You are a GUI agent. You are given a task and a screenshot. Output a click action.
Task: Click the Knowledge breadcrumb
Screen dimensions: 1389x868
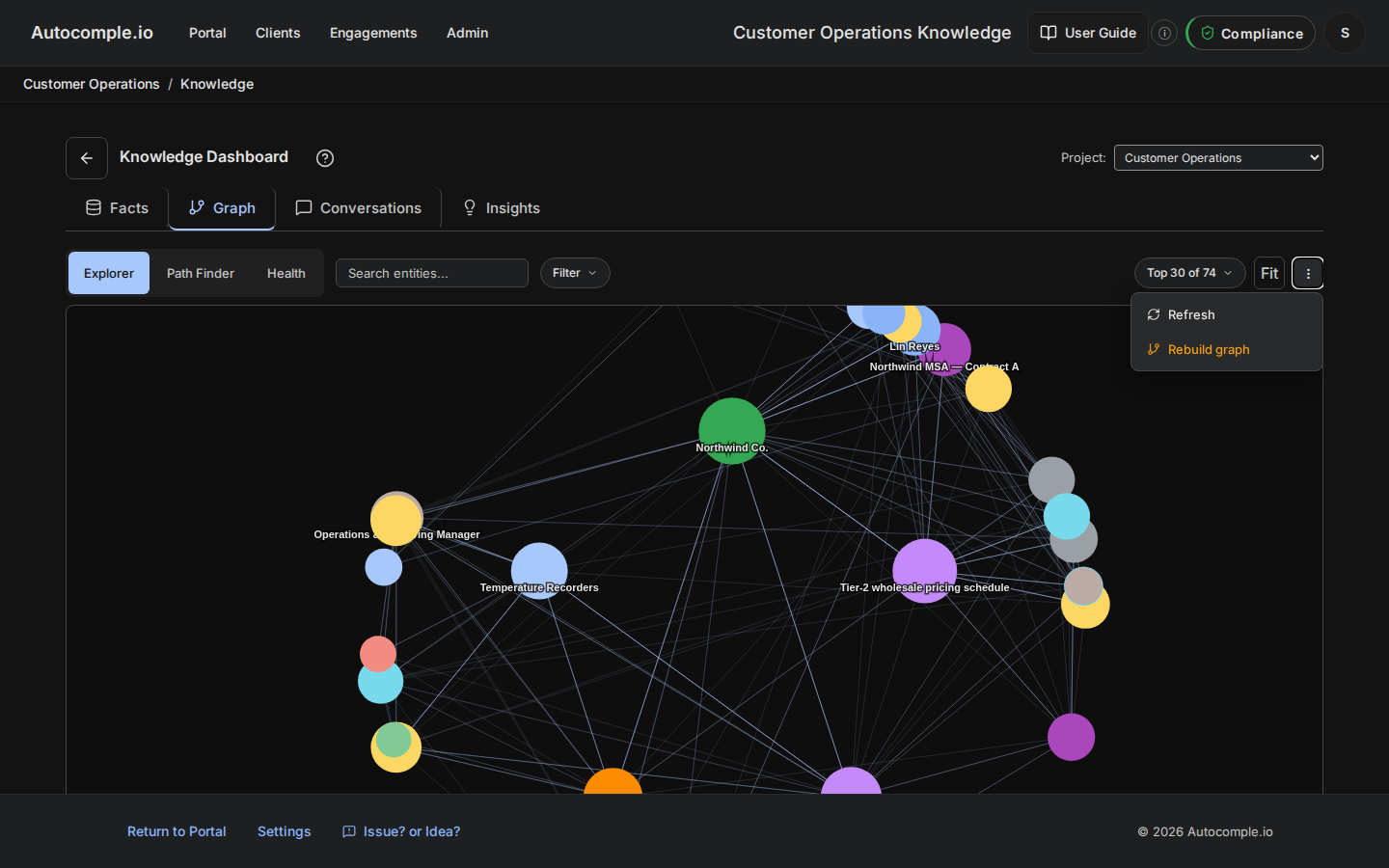(217, 84)
